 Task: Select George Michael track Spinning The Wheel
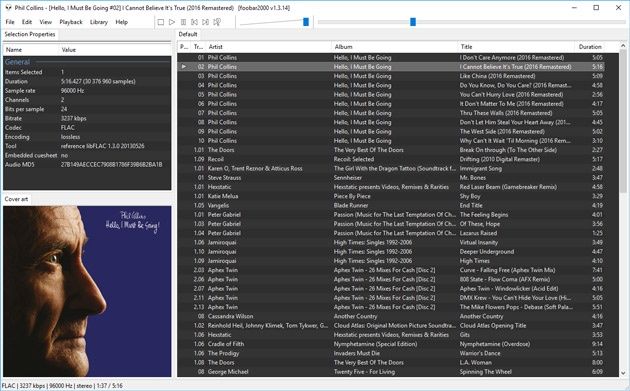tap(391, 372)
